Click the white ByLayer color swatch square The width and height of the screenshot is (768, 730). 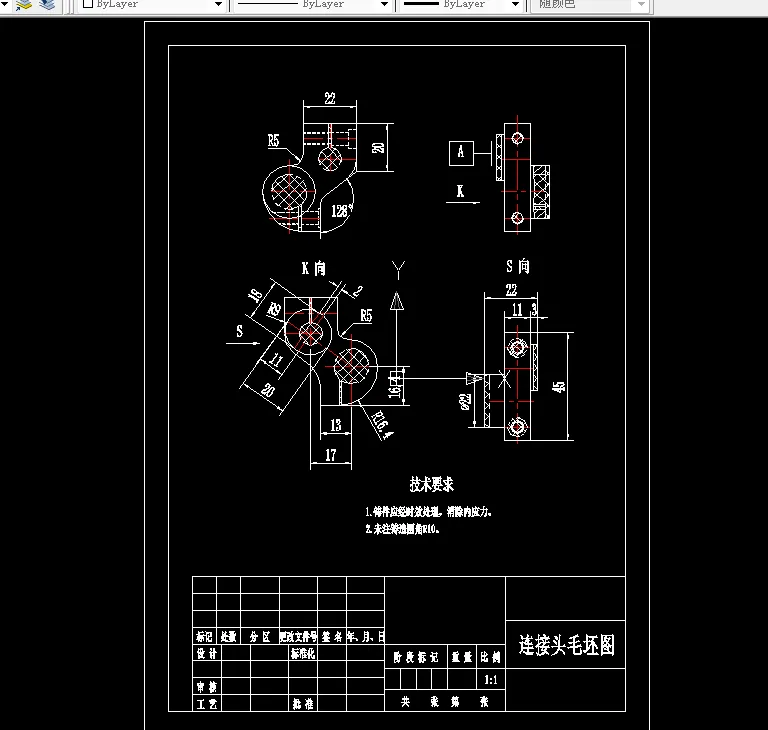[x=88, y=4]
